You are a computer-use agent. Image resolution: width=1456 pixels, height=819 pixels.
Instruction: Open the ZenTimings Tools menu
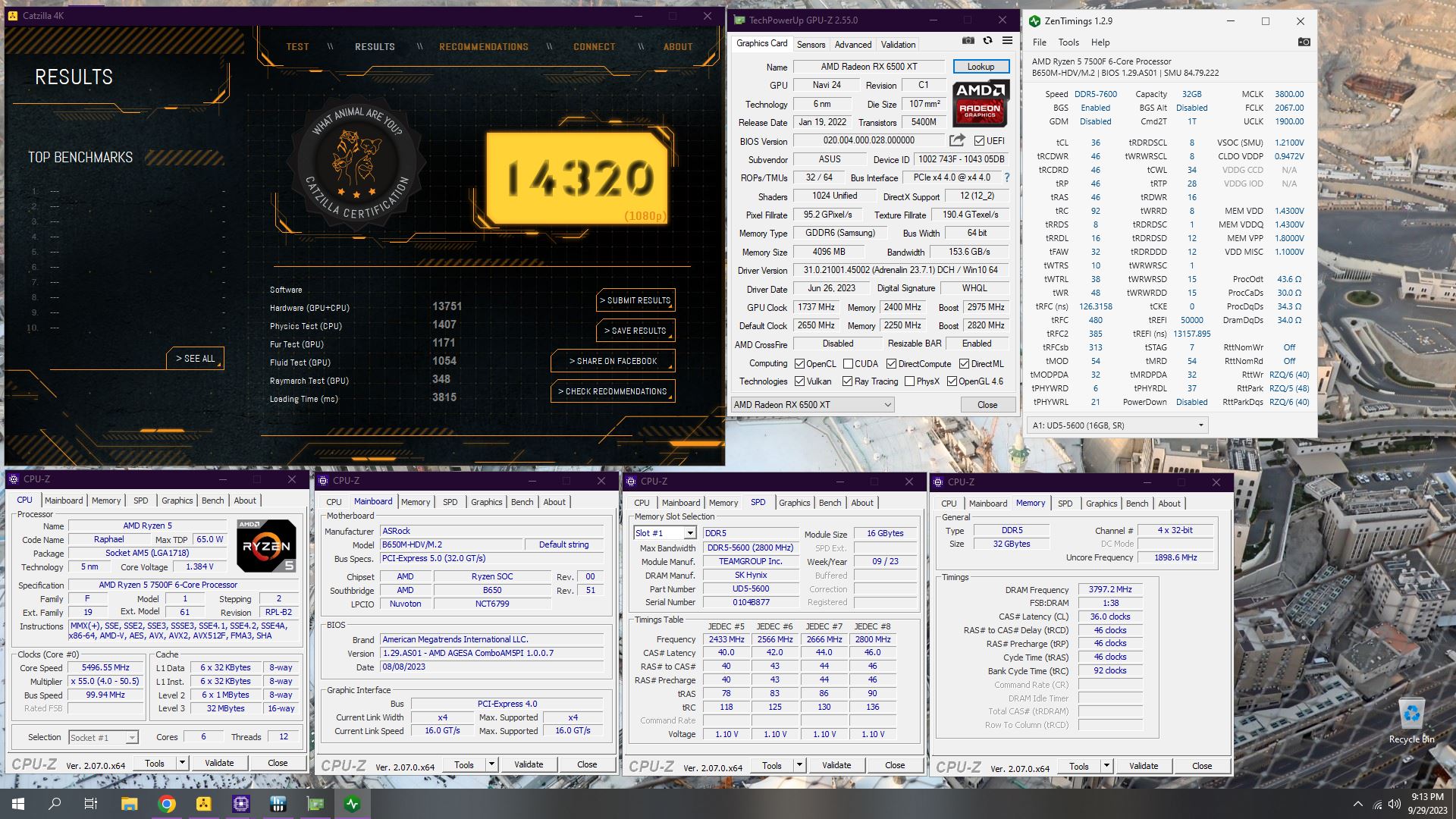(1068, 42)
